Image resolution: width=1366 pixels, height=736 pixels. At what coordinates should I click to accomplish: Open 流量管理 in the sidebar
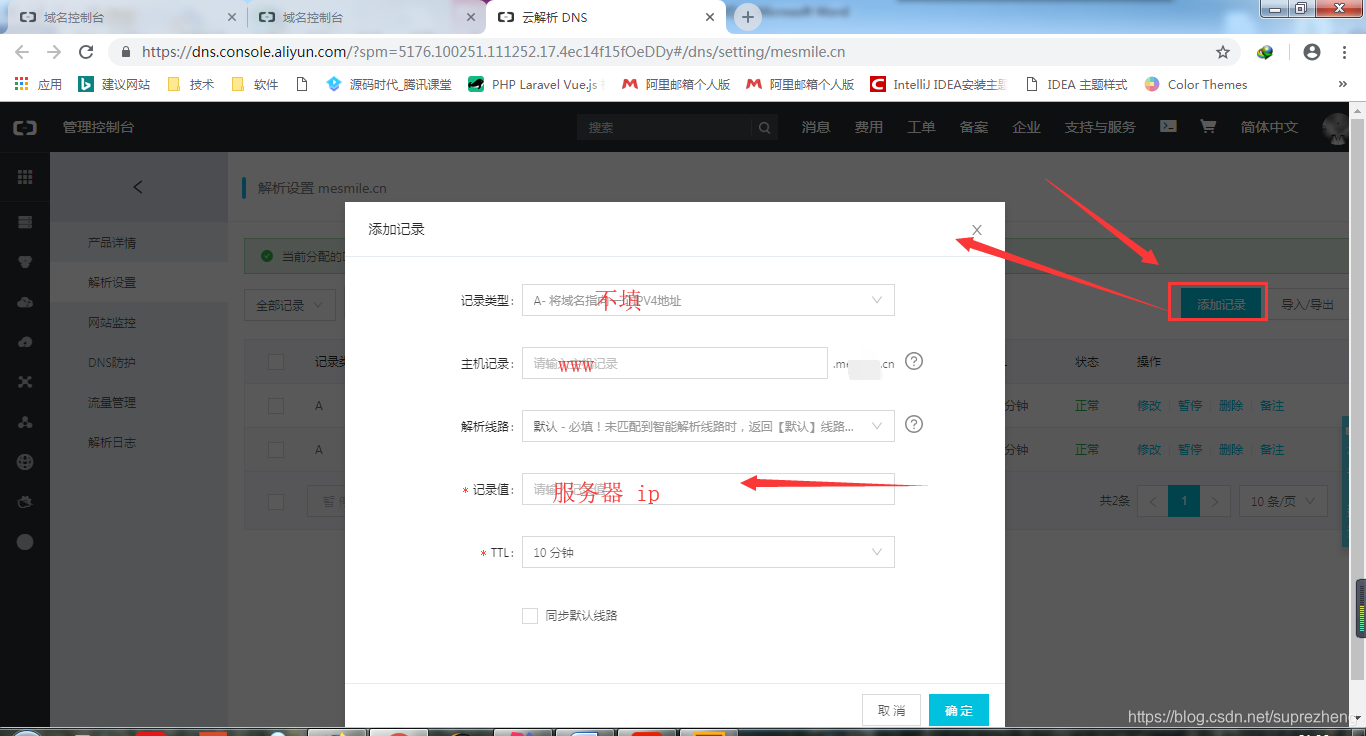[112, 403]
